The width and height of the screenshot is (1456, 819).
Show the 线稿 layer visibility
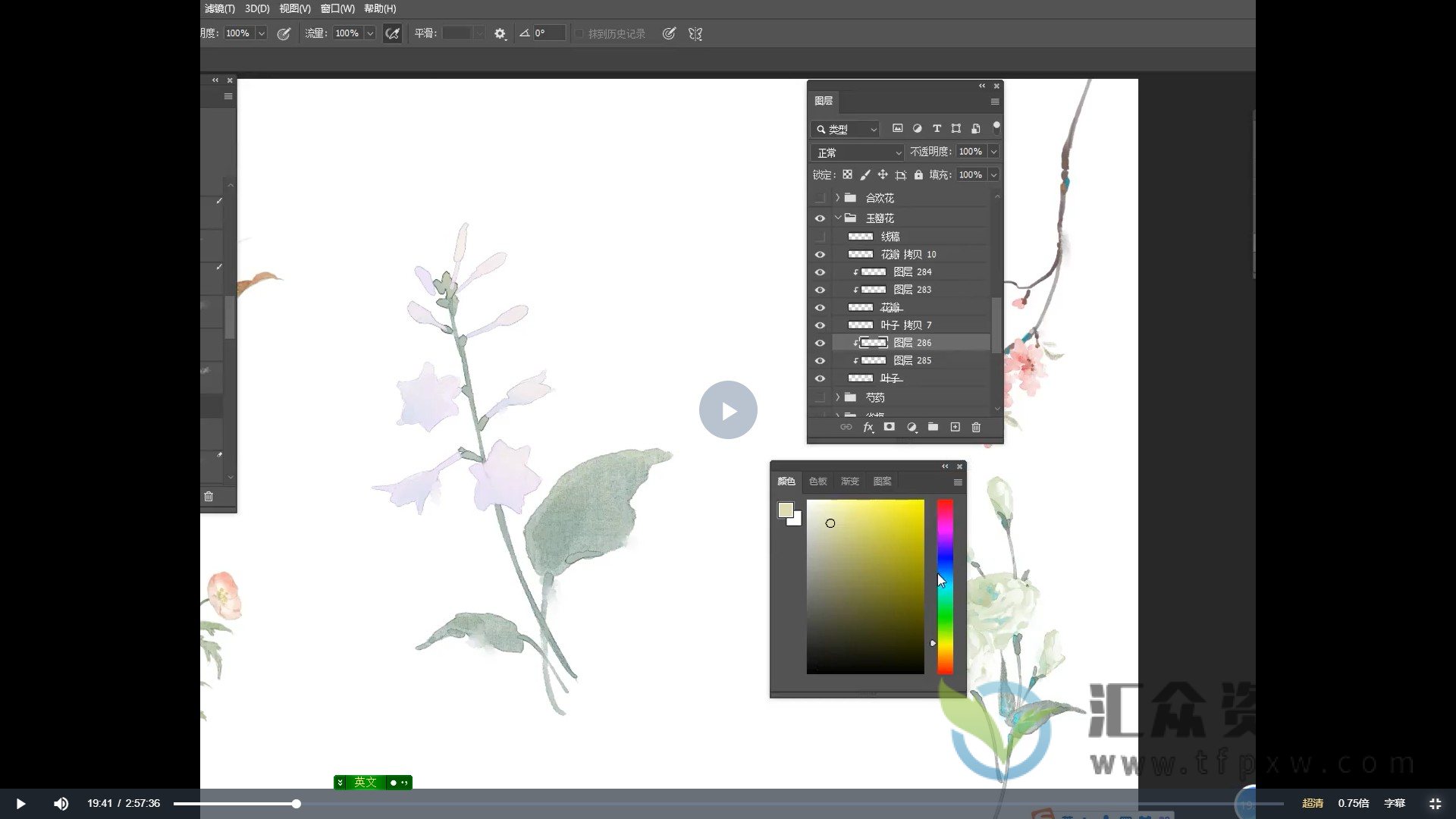[x=820, y=236]
